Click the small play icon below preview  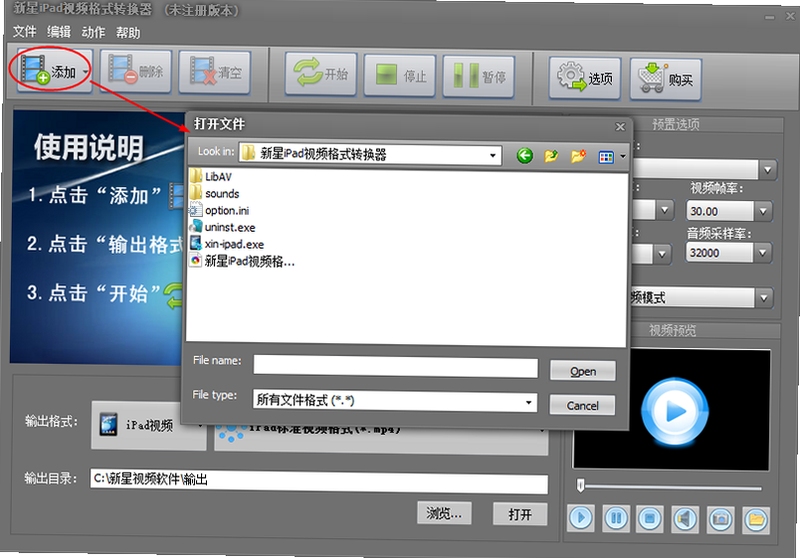(x=581, y=519)
